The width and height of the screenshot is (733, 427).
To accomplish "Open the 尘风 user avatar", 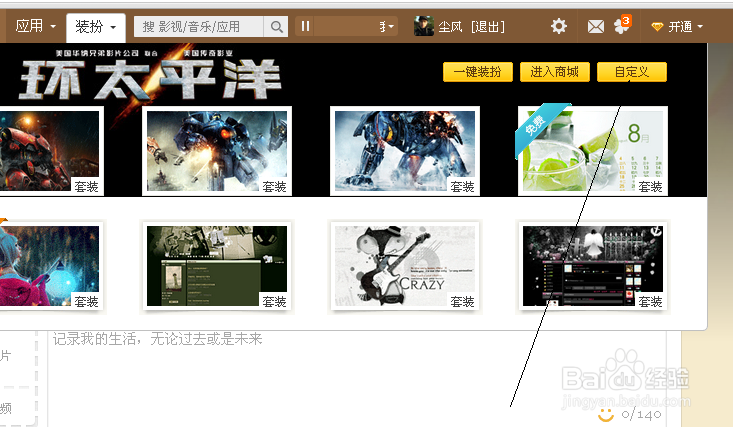I will tap(424, 26).
